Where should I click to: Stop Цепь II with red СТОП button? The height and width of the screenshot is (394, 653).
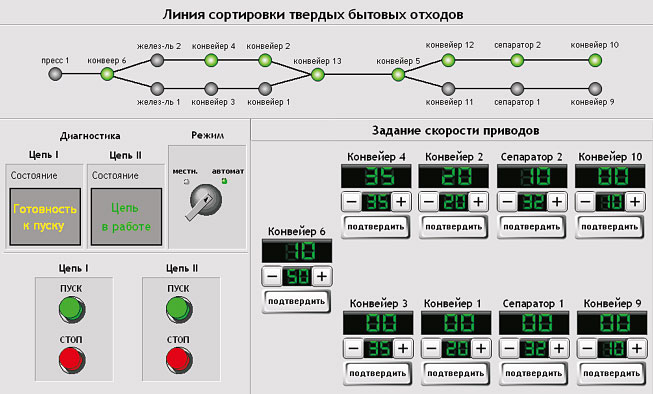pyautogui.click(x=179, y=360)
